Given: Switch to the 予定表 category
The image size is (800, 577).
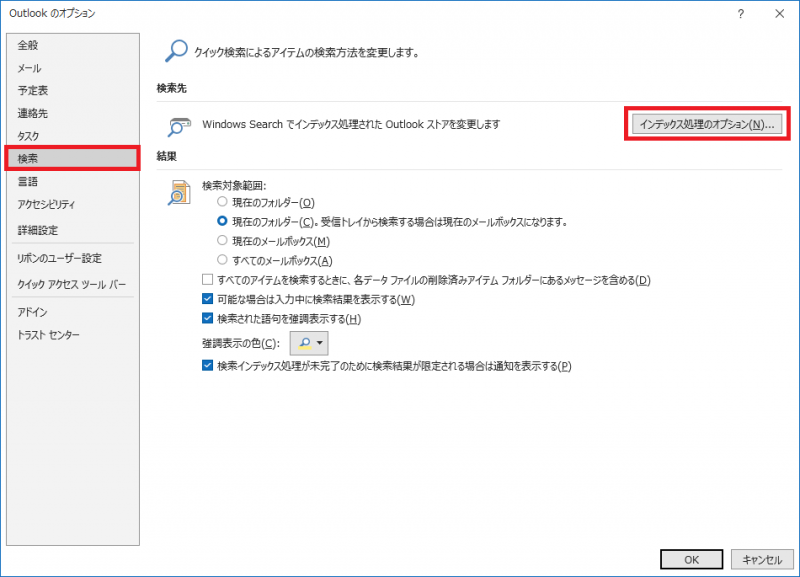Looking at the screenshot, I should [x=72, y=91].
